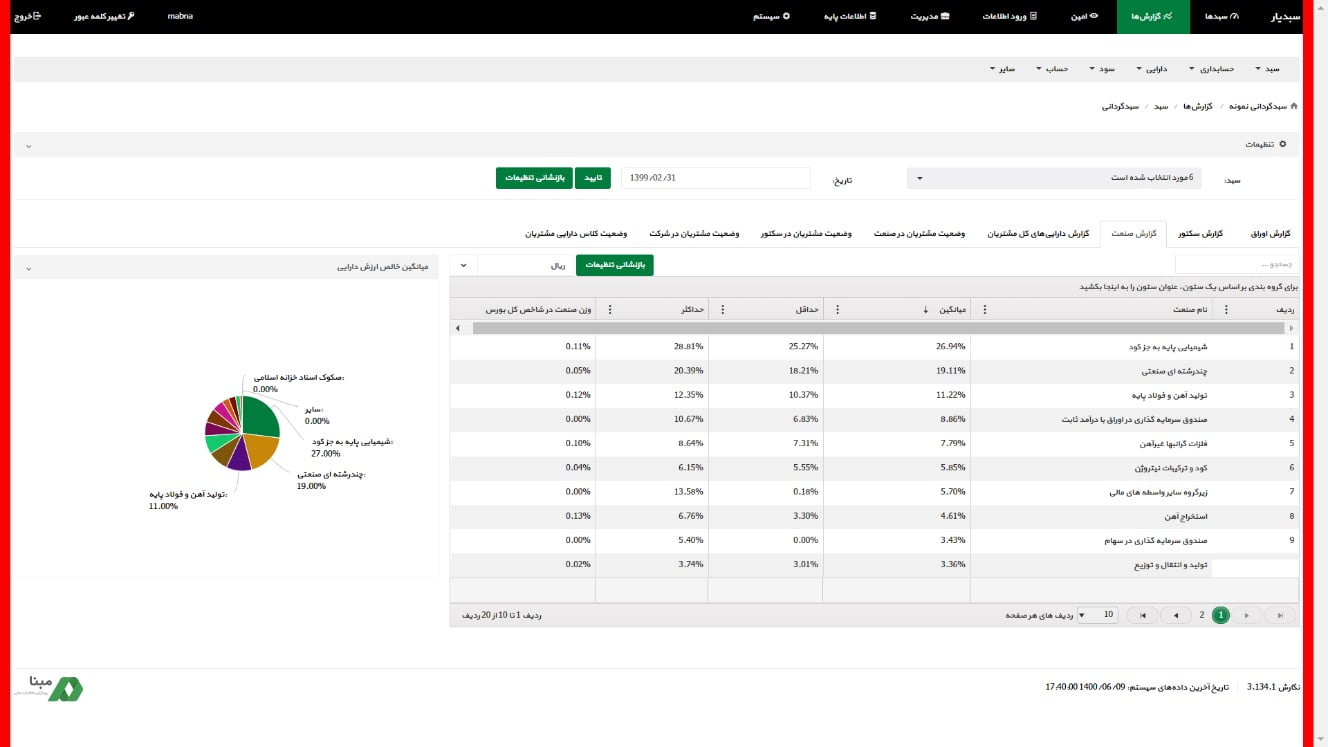This screenshot has width=1328, height=747.
Task: Click the home icon in the breadcrumb
Action: [x=1294, y=105]
